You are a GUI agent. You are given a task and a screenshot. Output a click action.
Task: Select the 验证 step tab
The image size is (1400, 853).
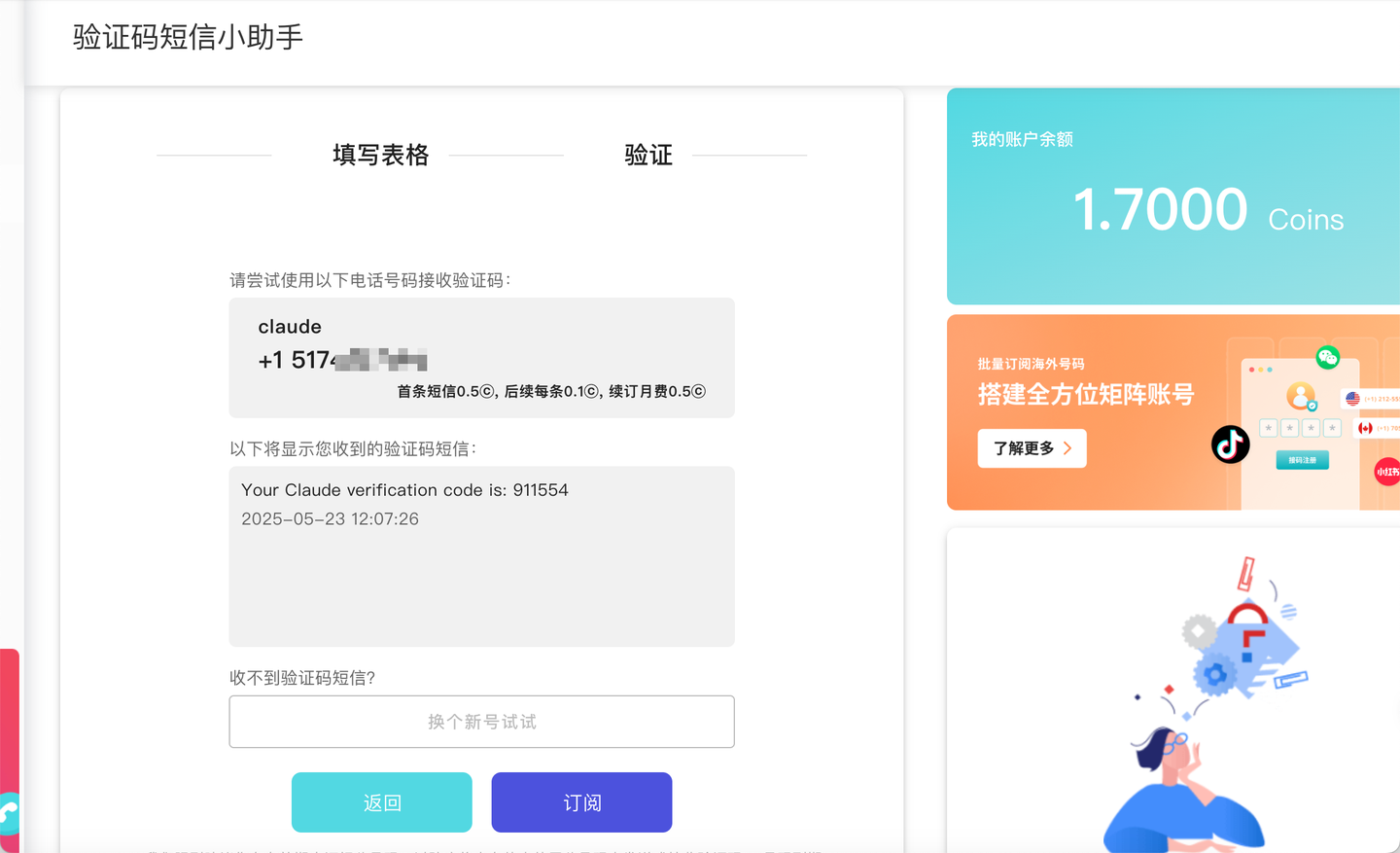pyautogui.click(x=648, y=155)
